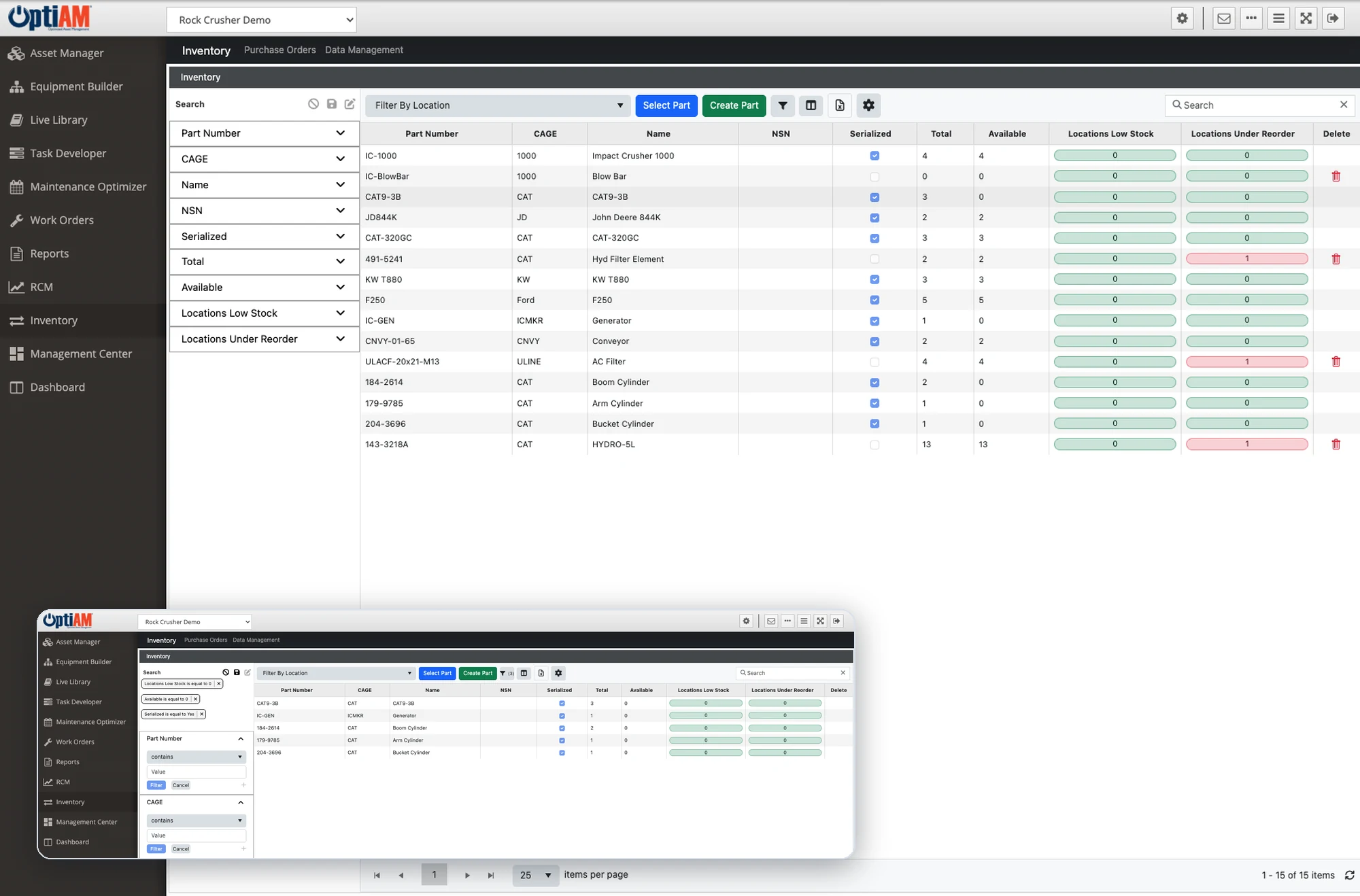
Task: Delete the ULACF-20x21-M13 row via trash icon
Action: click(1336, 362)
